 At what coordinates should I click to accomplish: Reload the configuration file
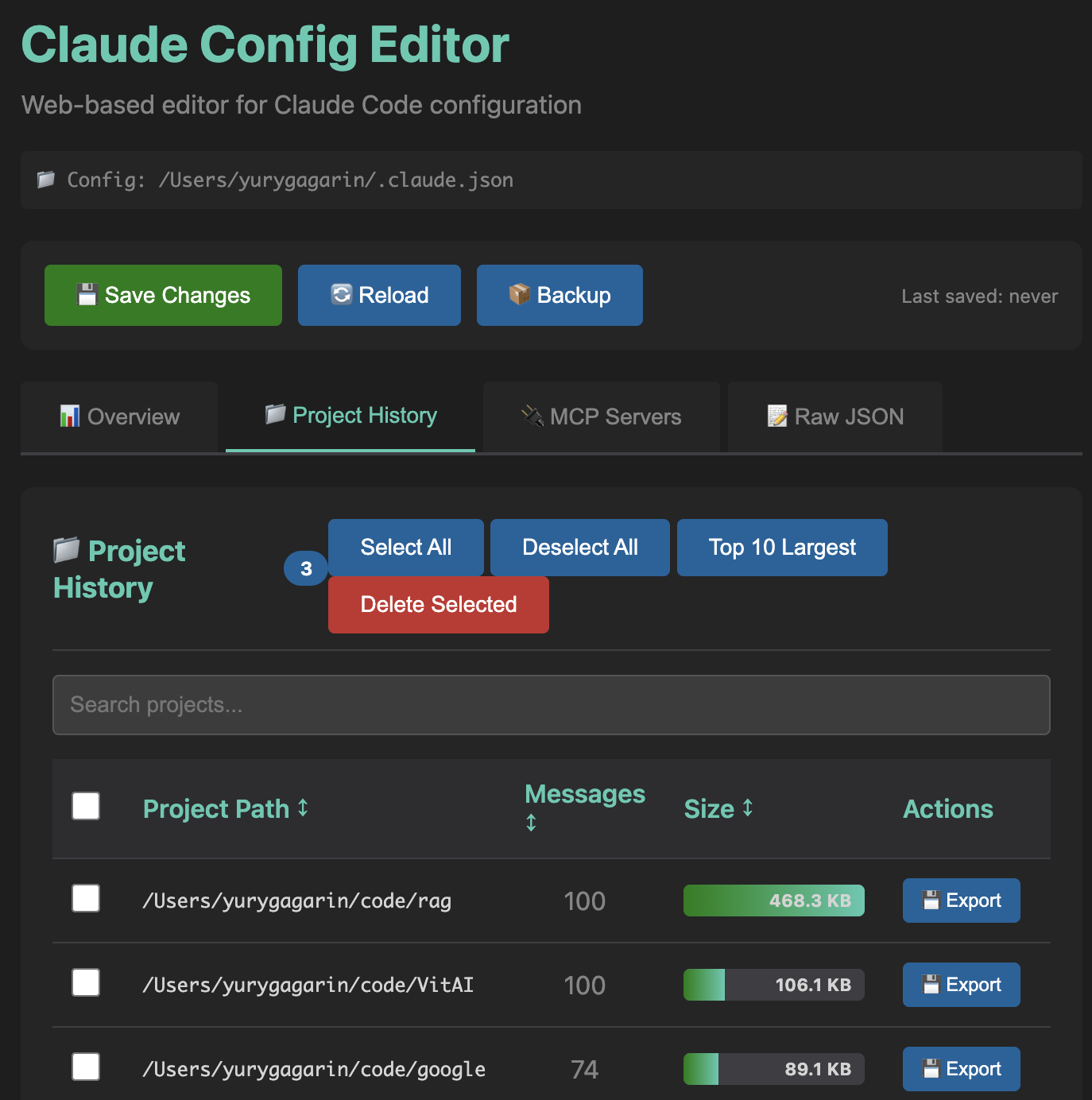click(x=379, y=295)
